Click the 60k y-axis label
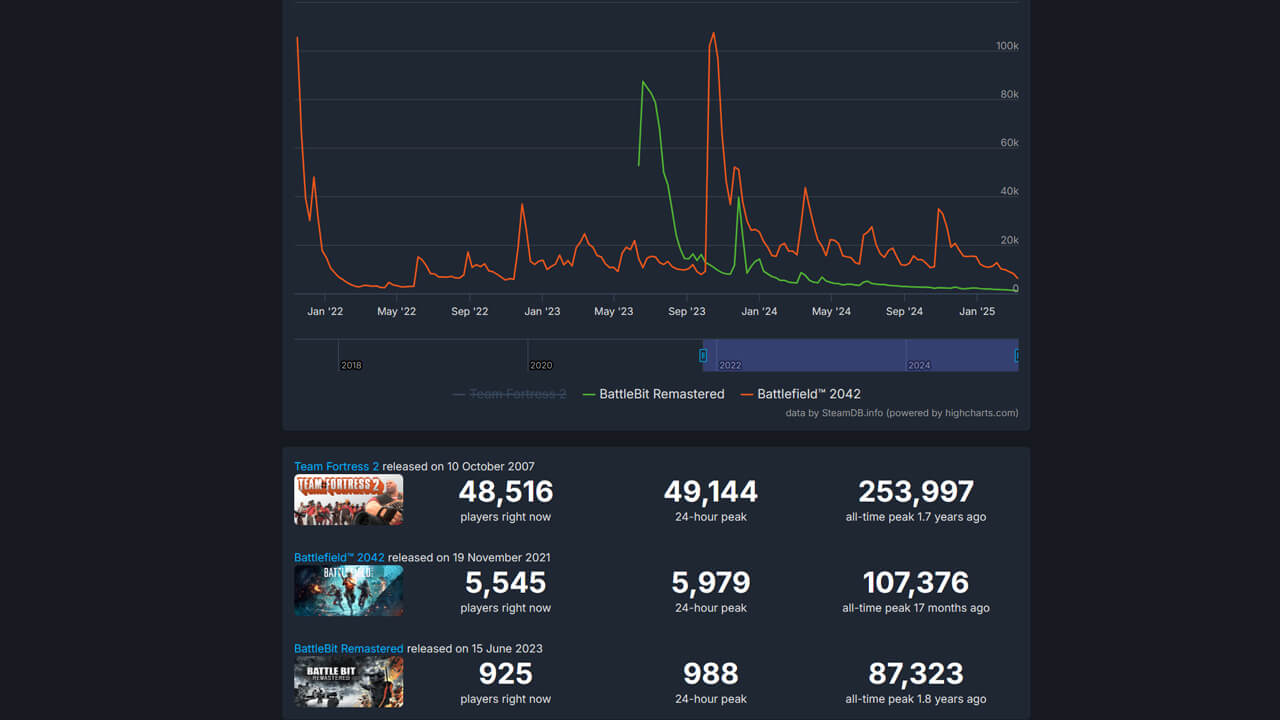 (x=1010, y=143)
